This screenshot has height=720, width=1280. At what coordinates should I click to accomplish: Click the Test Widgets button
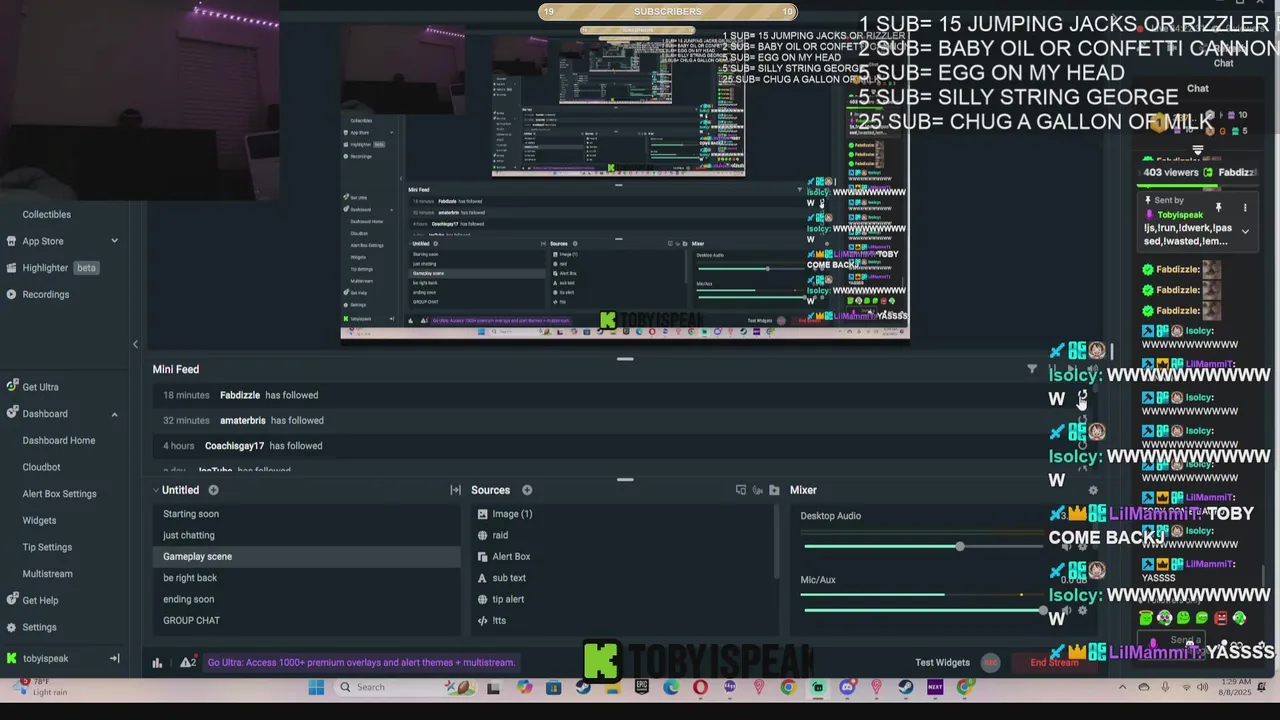942,662
